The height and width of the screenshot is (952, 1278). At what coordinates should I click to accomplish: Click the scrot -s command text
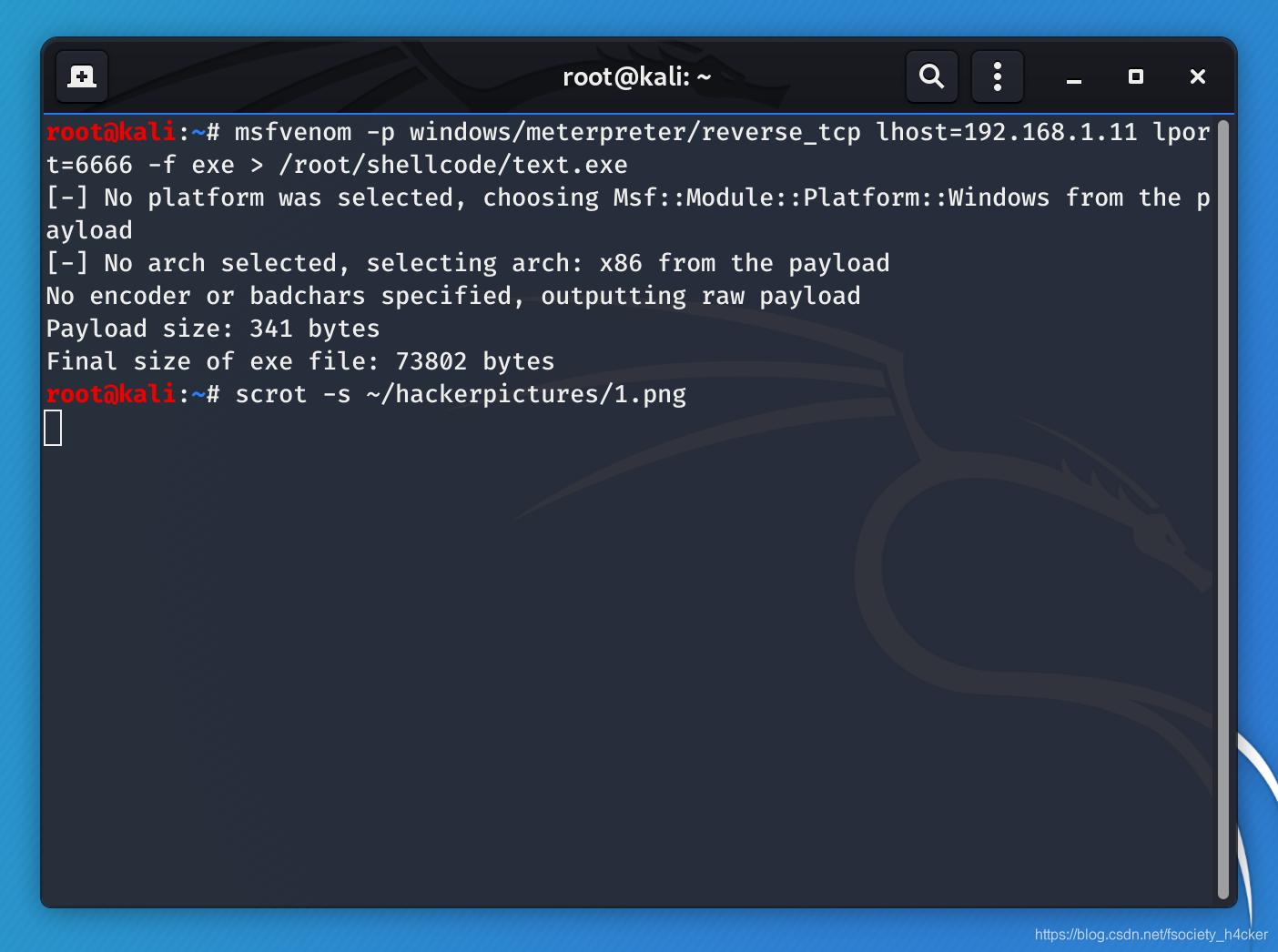(293, 394)
